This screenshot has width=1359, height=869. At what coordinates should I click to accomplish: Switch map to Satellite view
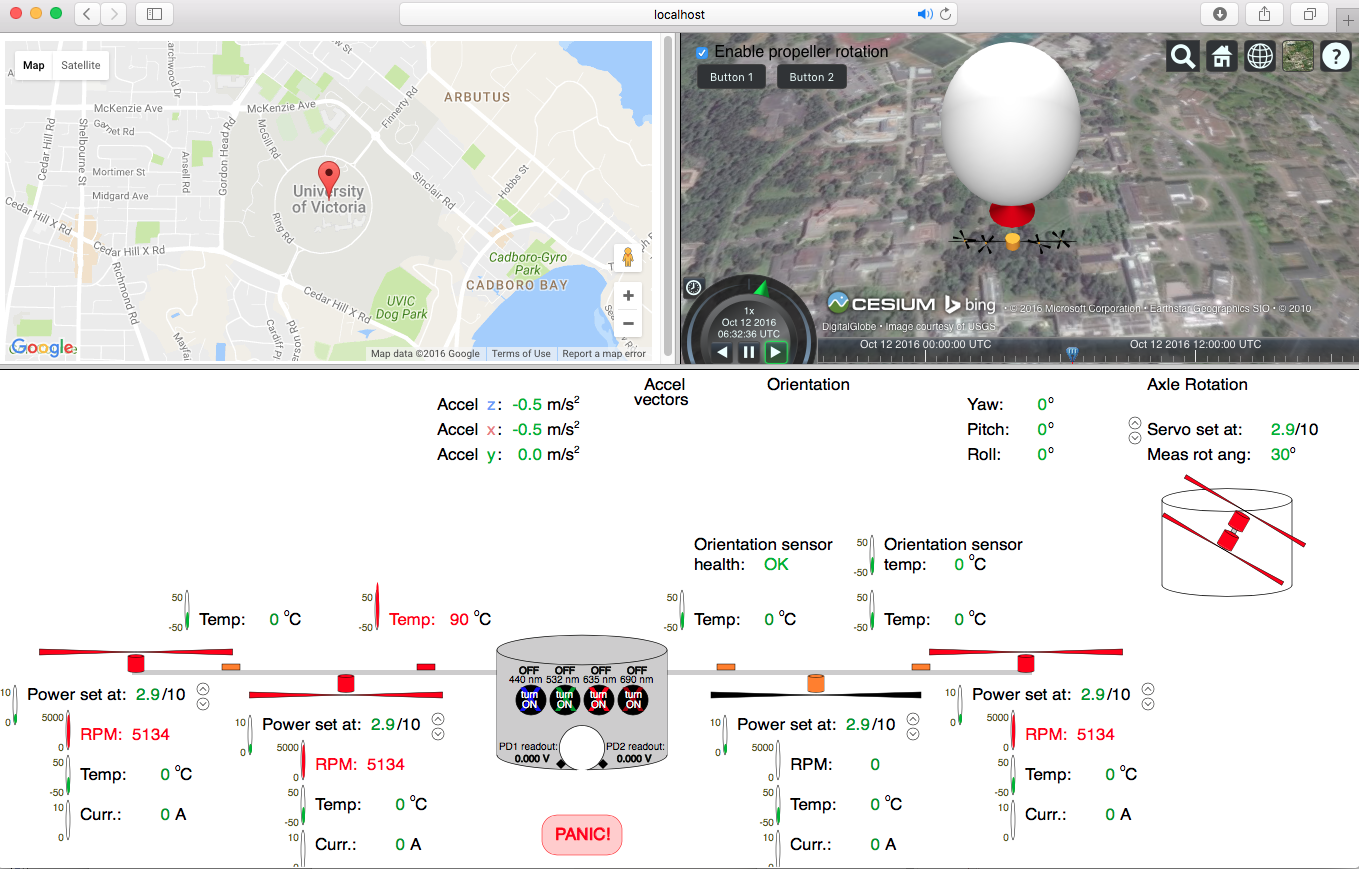tap(81, 66)
